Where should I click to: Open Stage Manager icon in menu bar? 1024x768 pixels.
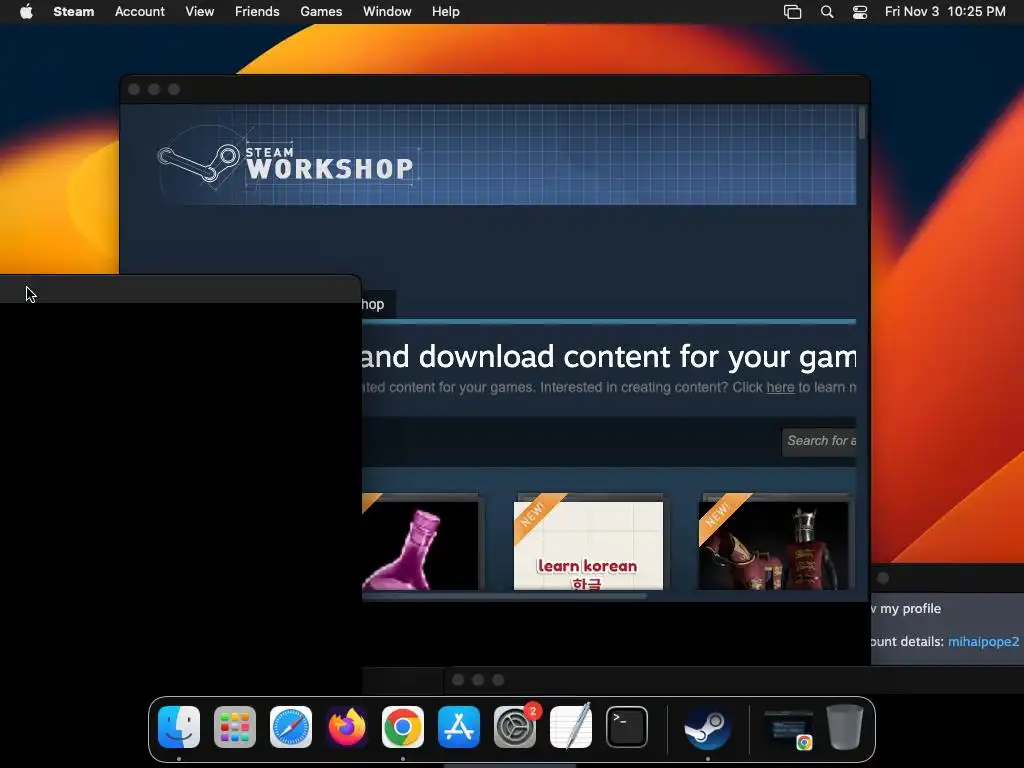[x=792, y=11]
